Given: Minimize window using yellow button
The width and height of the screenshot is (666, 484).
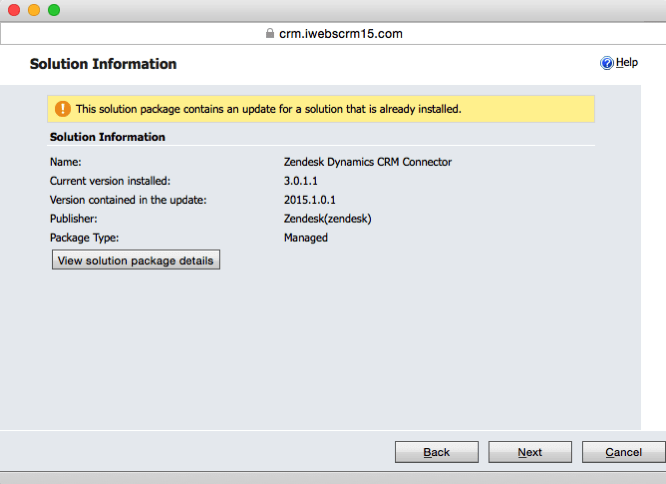Looking at the screenshot, I should [34, 10].
